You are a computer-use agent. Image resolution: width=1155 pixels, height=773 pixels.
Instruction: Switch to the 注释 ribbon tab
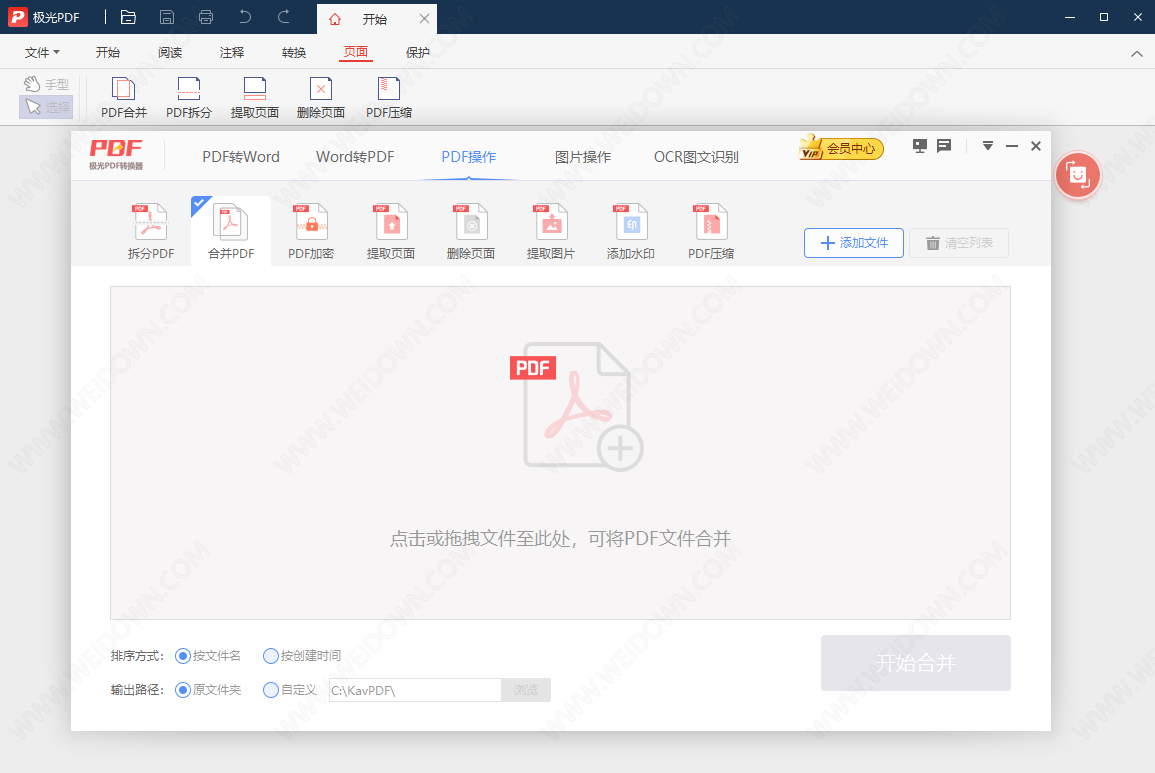(x=231, y=52)
